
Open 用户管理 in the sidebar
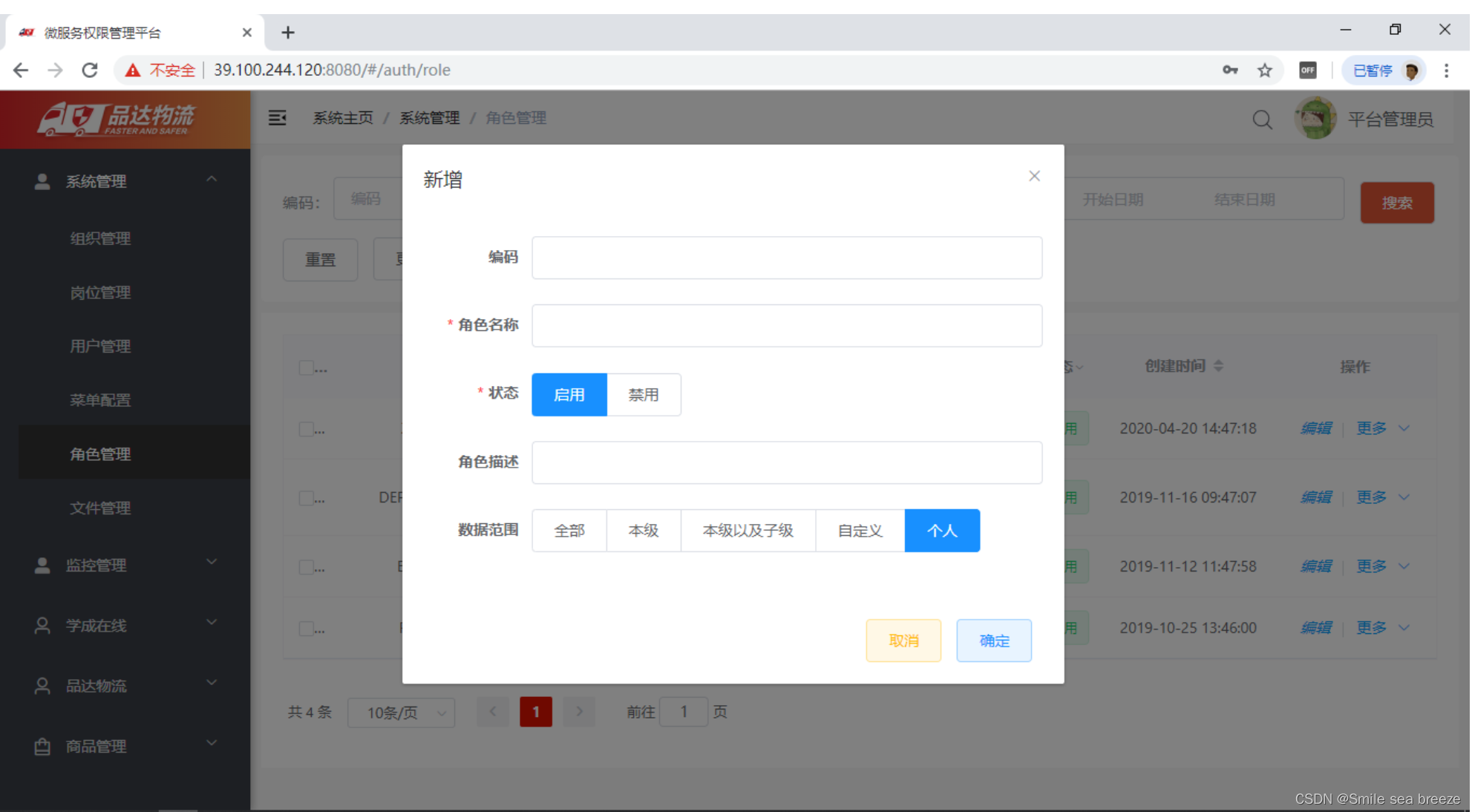coord(100,346)
